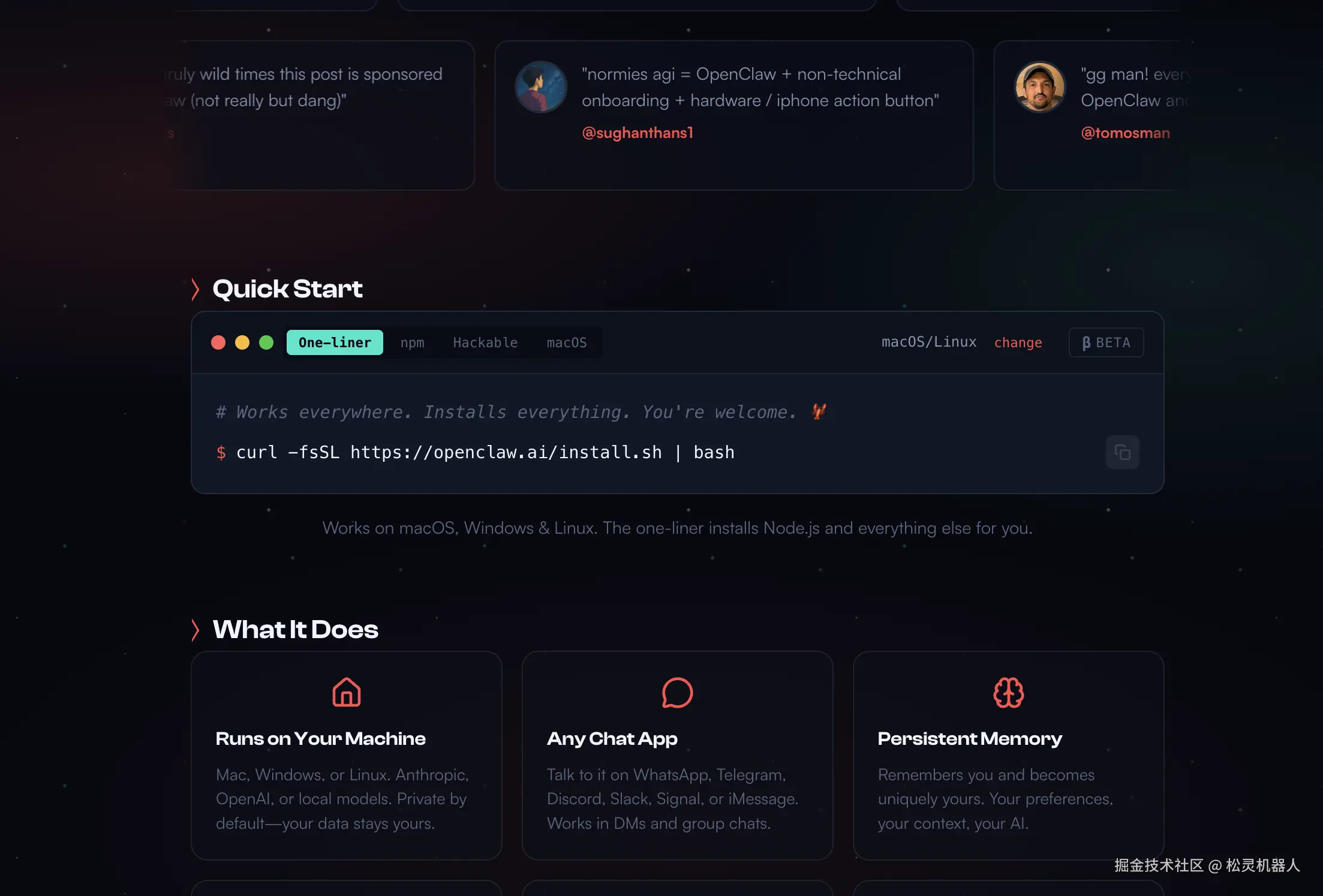Switch to the Hackable tab

click(485, 342)
